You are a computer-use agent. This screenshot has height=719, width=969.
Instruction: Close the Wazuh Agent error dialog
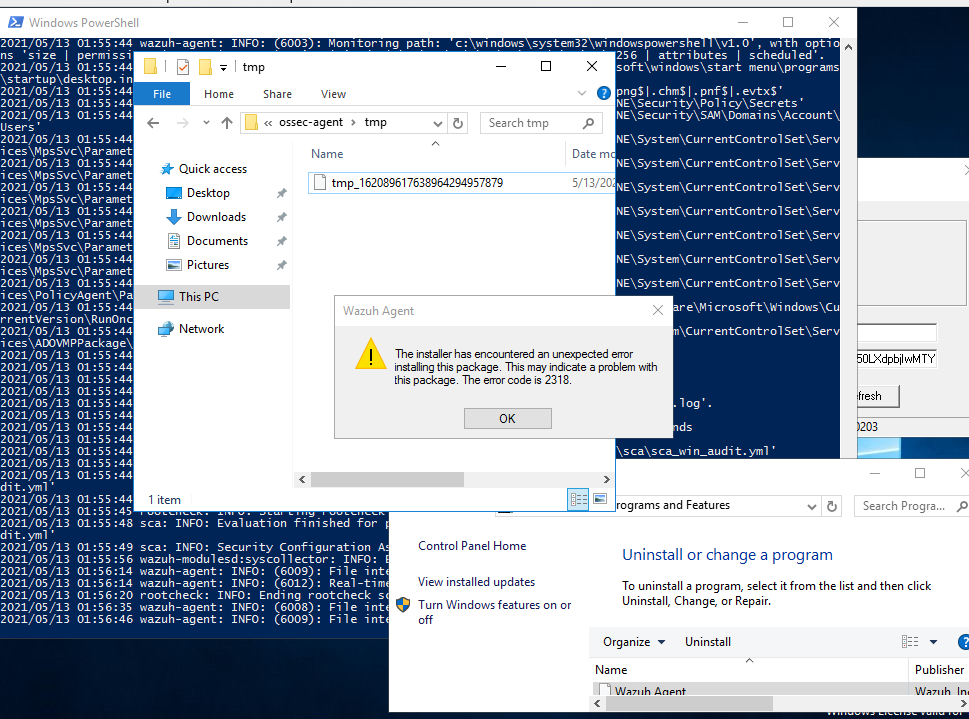coord(658,310)
